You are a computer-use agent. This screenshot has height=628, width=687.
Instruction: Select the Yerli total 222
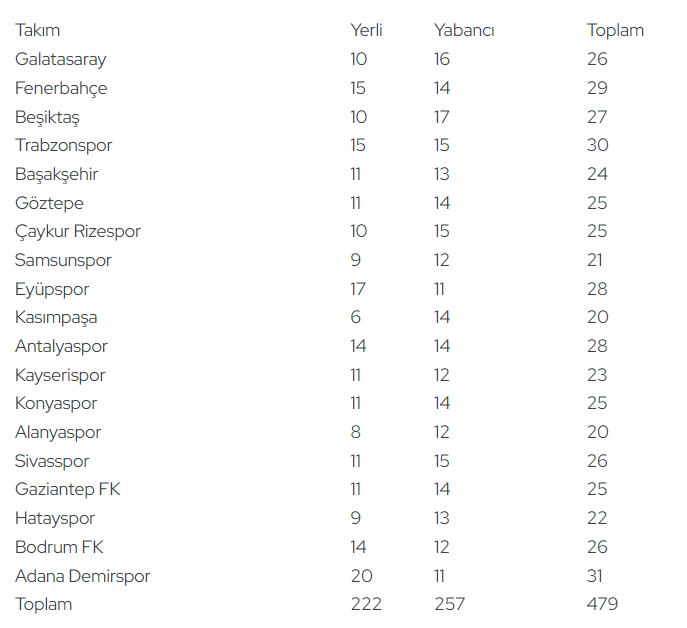[366, 603]
